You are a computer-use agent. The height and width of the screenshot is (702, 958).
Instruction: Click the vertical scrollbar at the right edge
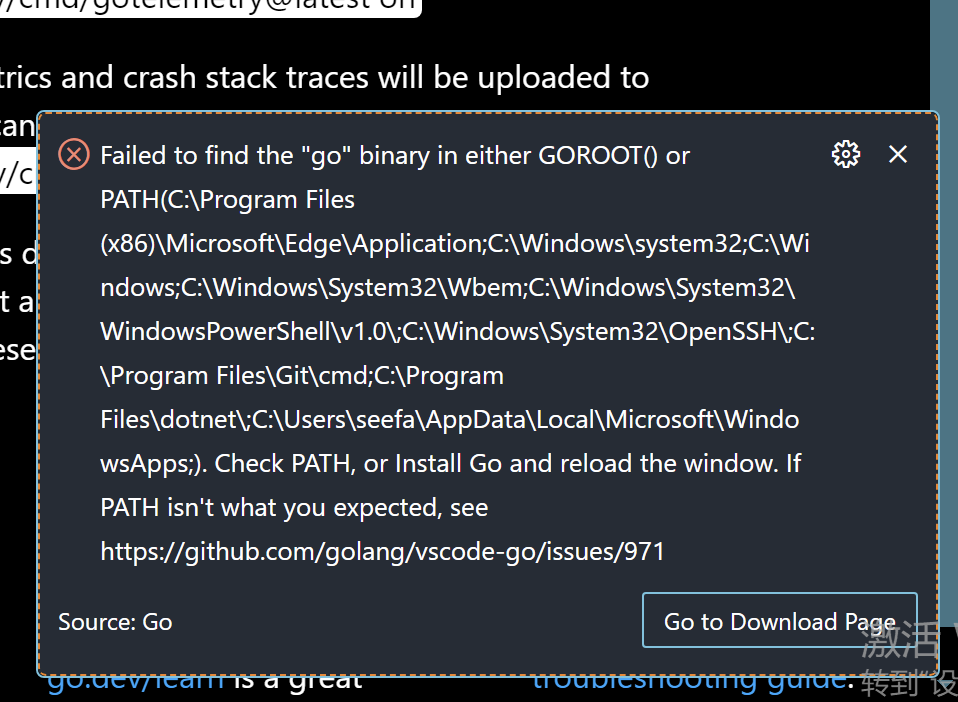944,55
